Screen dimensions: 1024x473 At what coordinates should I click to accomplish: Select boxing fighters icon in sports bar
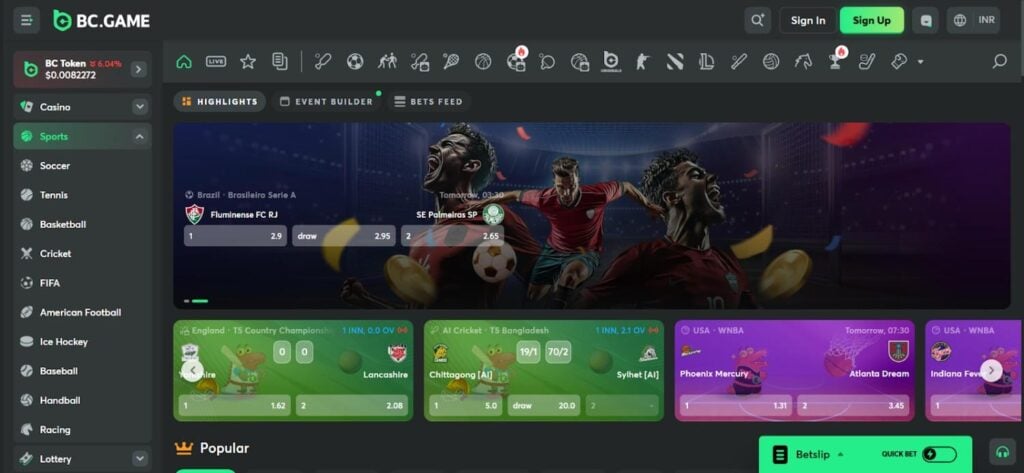click(387, 61)
